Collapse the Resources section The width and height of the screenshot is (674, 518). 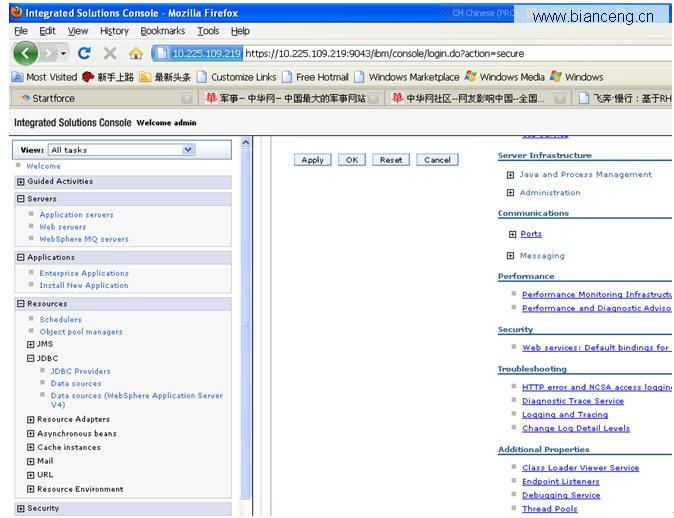(20, 303)
